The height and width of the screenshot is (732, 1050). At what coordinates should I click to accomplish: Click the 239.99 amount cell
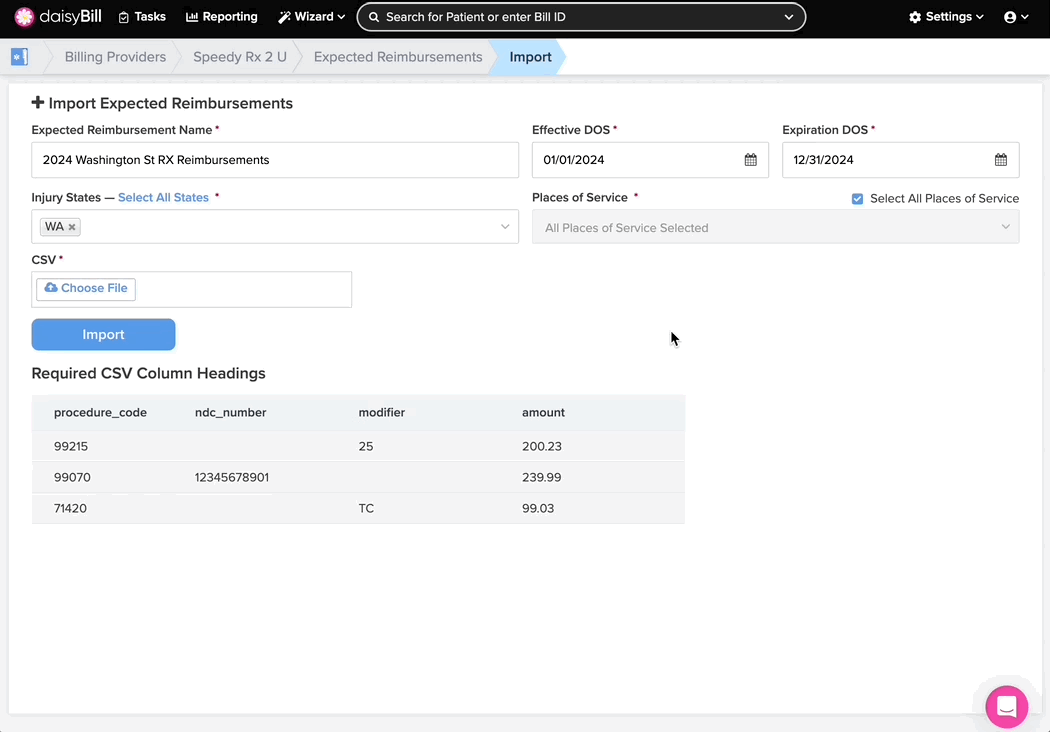542,478
